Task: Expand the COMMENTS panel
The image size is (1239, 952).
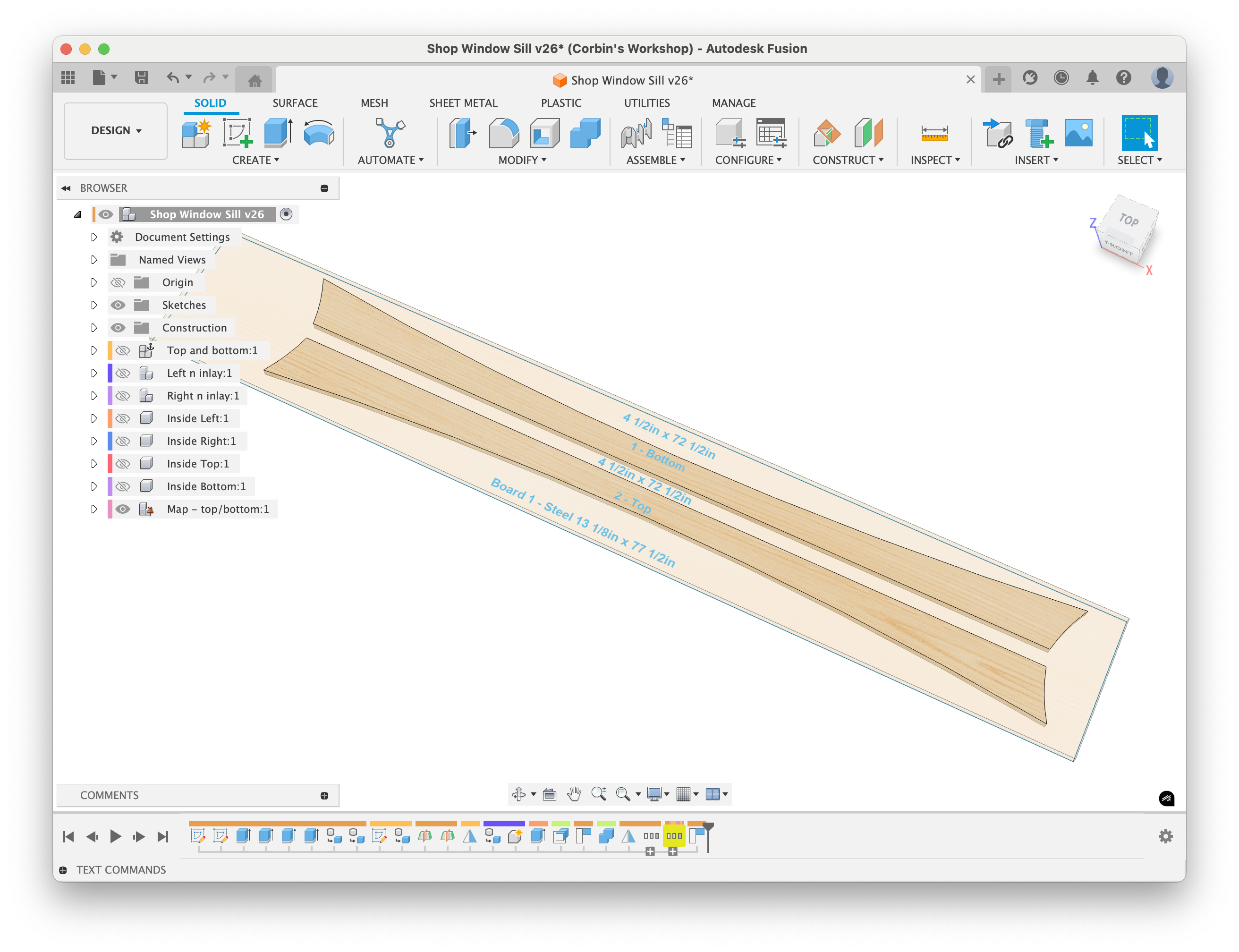Action: click(x=324, y=796)
